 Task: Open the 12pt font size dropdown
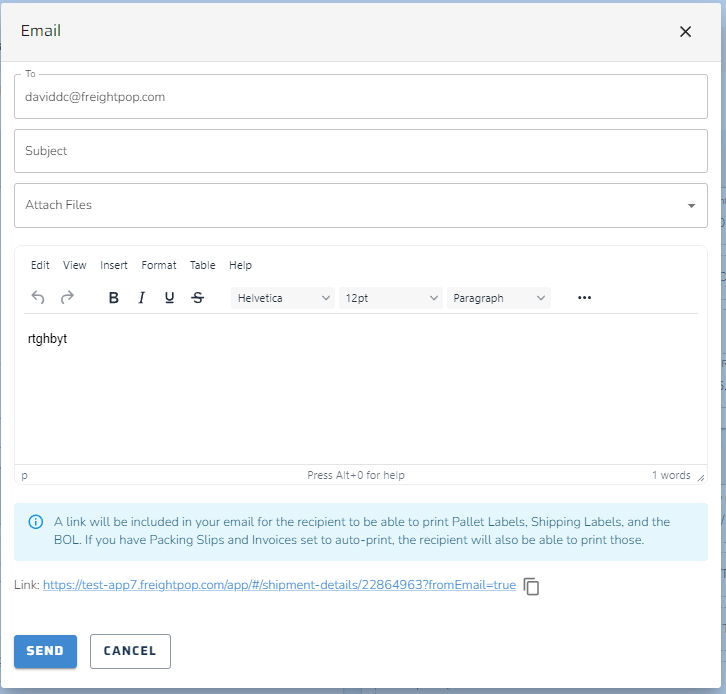coord(391,298)
